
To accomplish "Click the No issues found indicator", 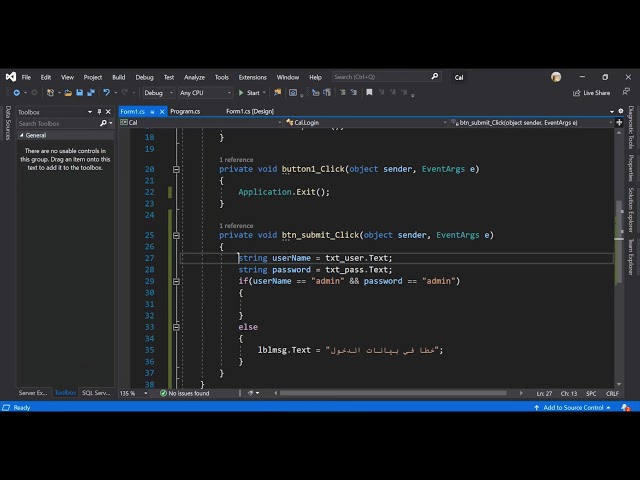I will pyautogui.click(x=185, y=394).
